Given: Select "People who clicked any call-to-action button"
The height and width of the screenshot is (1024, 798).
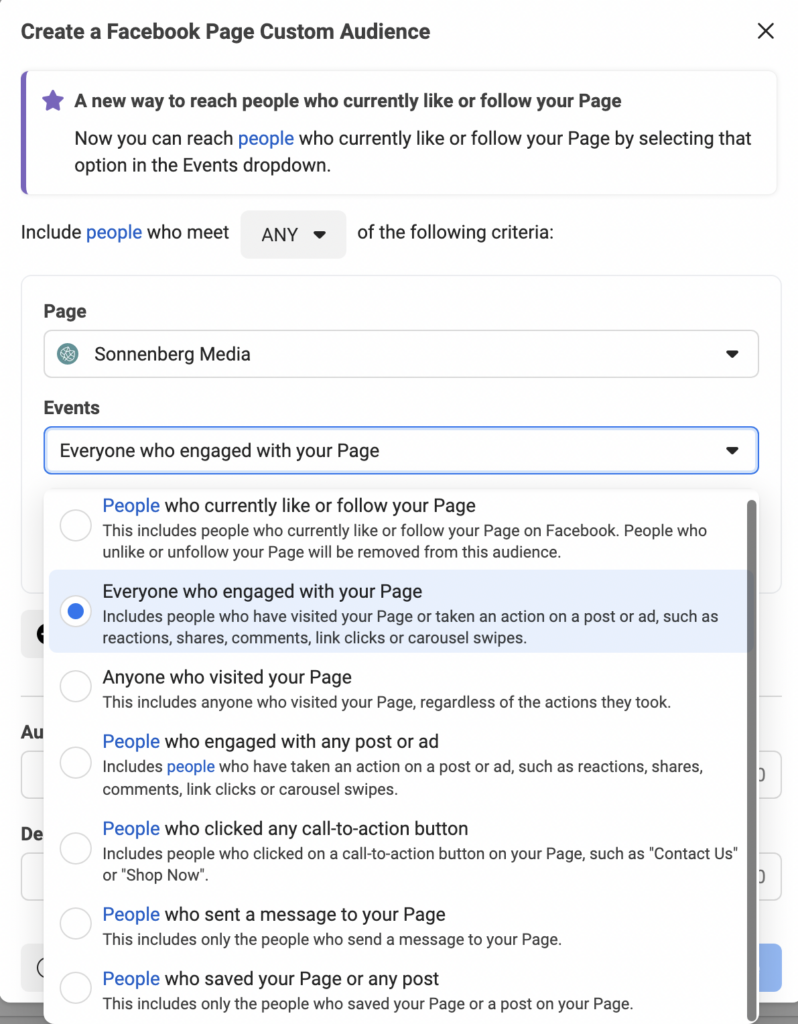Looking at the screenshot, I should 75,849.
